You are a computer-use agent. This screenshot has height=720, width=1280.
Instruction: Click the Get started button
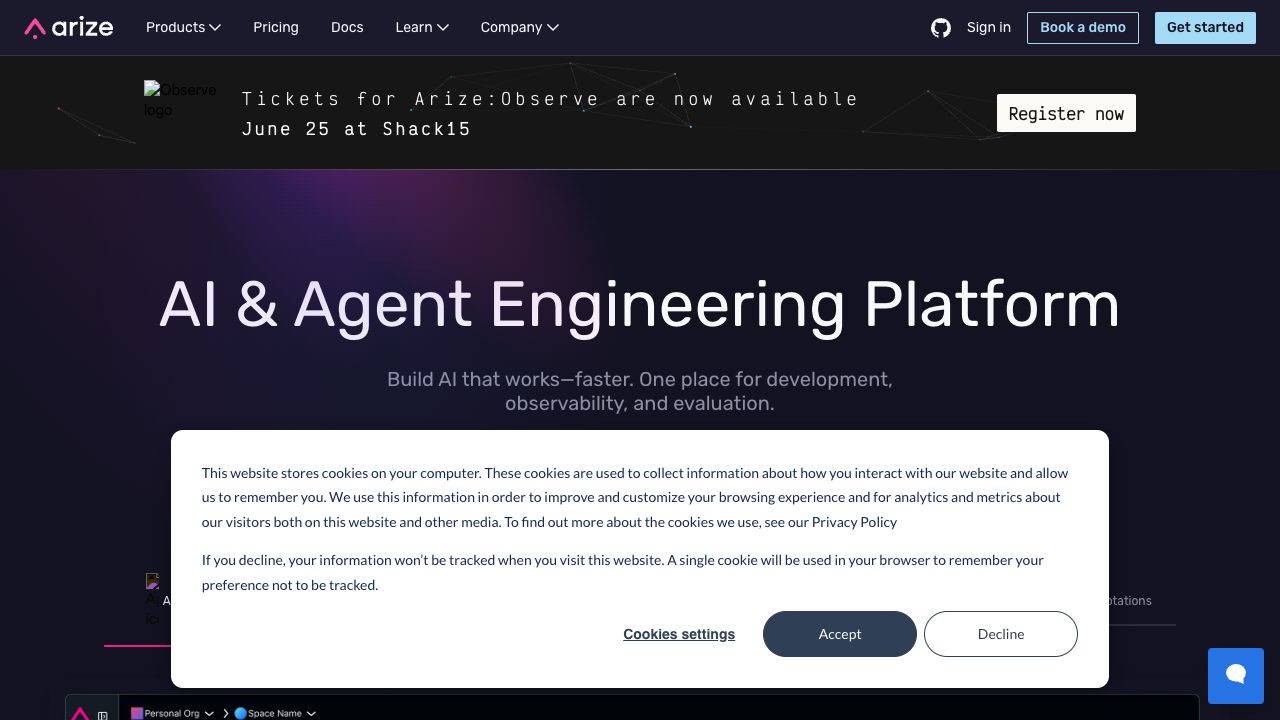tap(1205, 27)
